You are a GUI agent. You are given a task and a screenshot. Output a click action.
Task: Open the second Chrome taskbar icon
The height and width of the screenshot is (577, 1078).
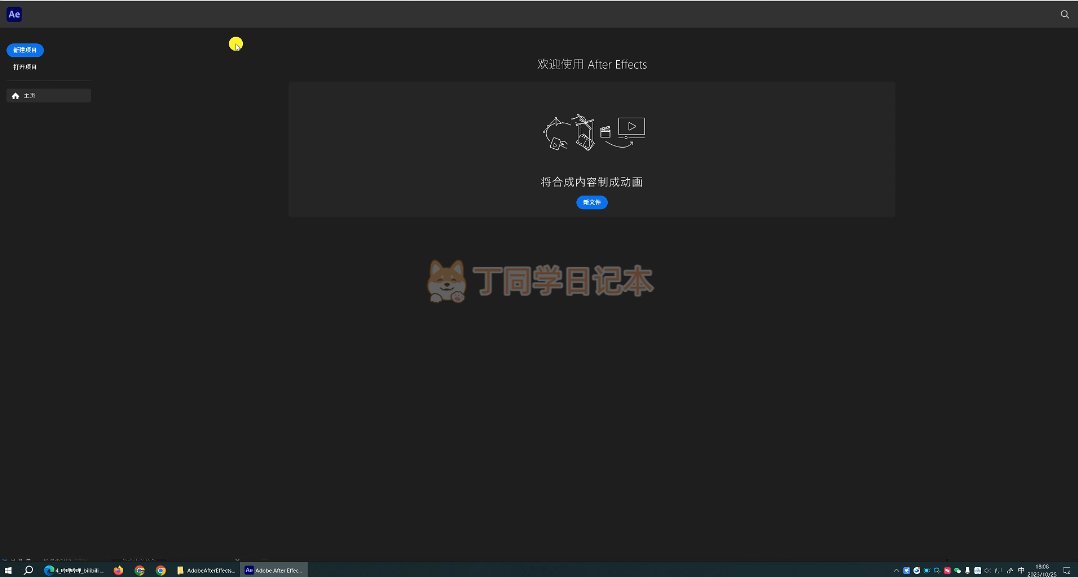(x=161, y=570)
